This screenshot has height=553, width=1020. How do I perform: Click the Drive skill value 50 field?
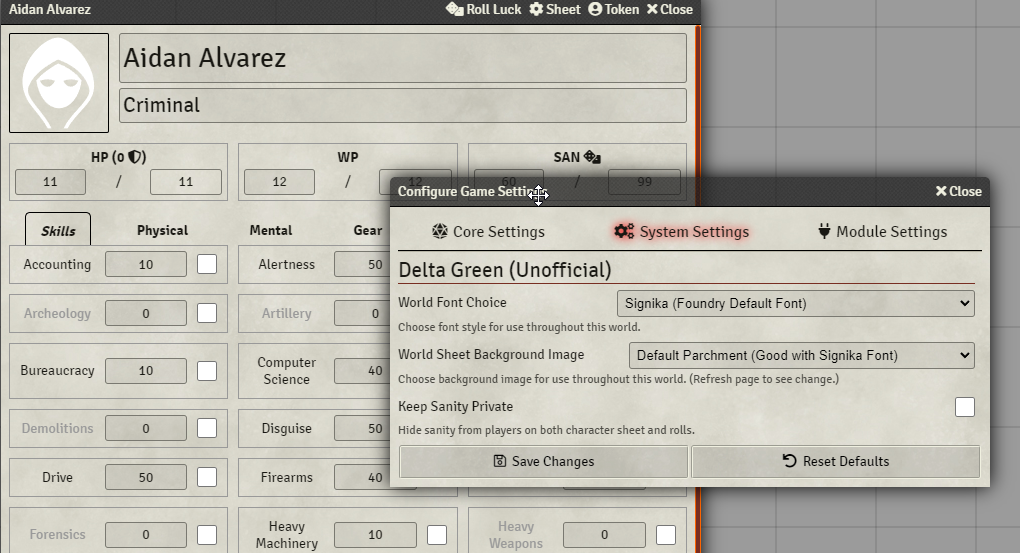[x=146, y=477]
